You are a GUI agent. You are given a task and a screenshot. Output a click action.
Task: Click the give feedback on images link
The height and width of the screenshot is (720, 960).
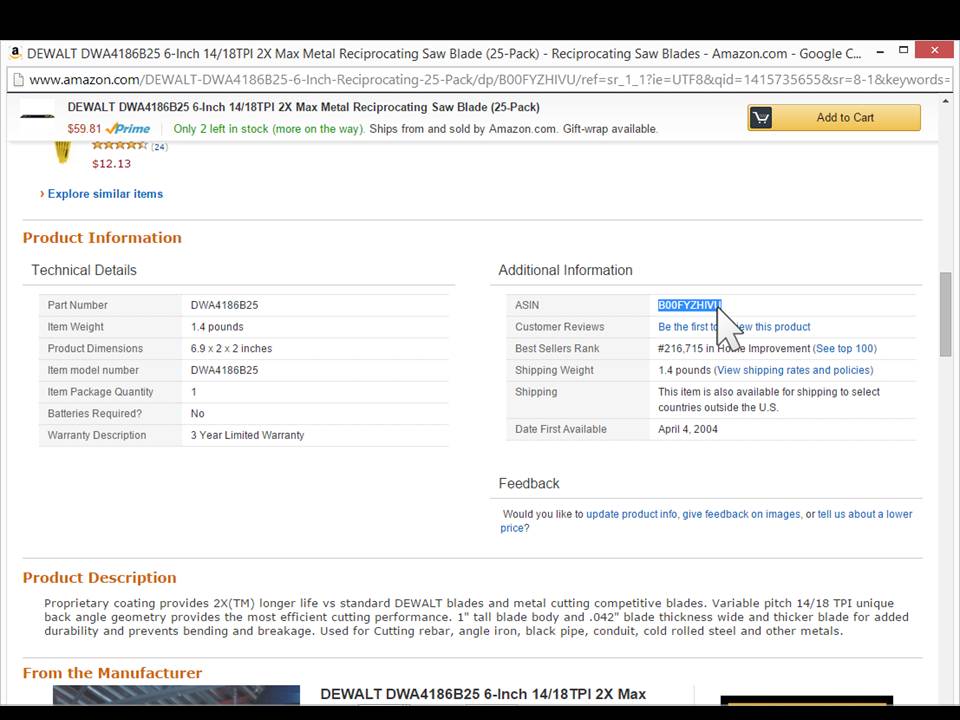(x=741, y=514)
